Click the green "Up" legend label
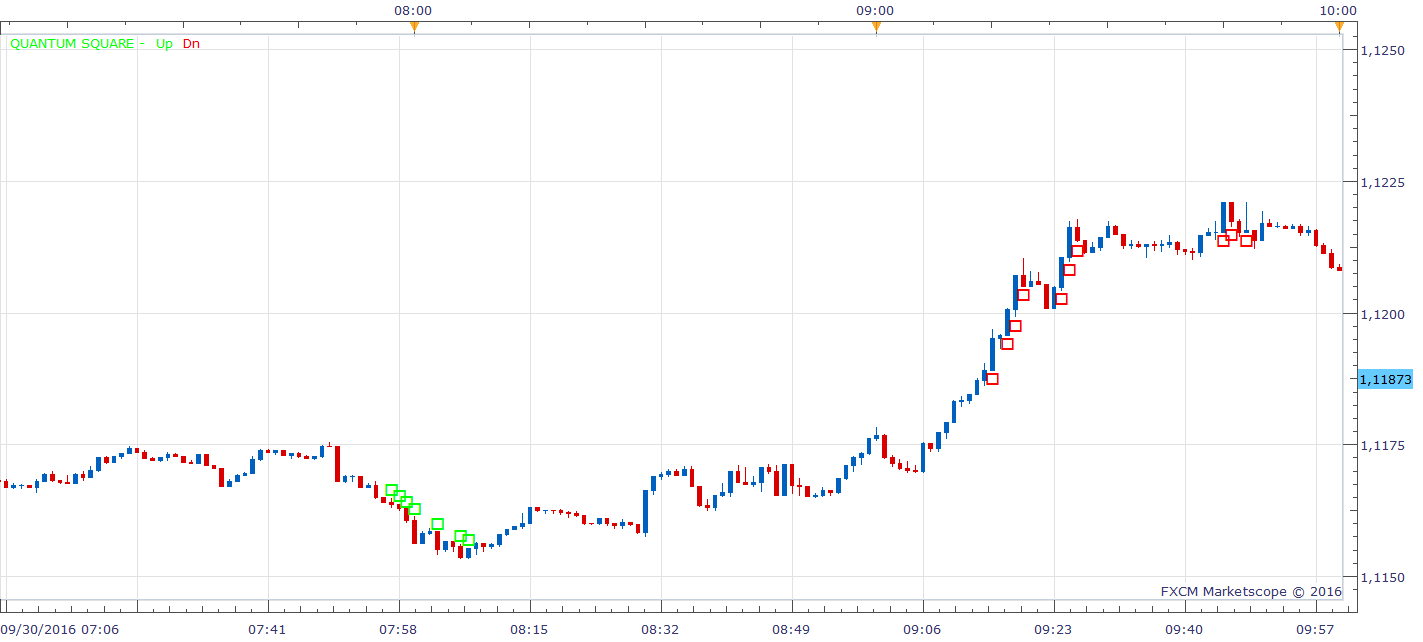 (164, 44)
